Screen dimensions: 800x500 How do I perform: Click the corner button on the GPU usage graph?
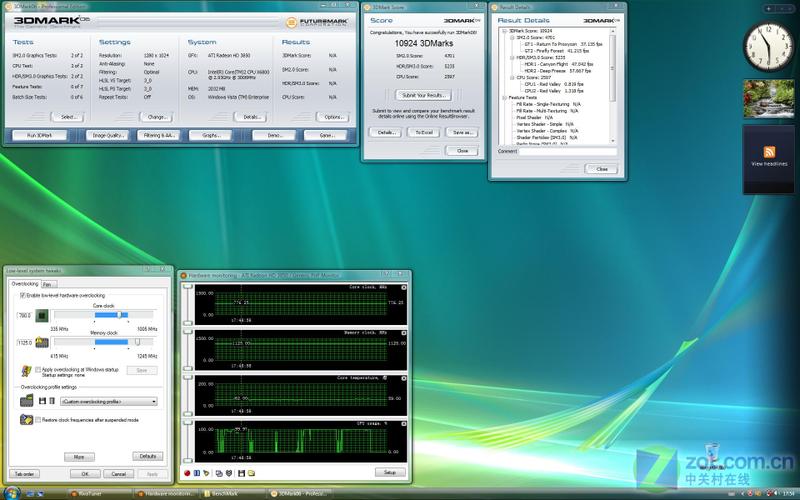coord(404,424)
